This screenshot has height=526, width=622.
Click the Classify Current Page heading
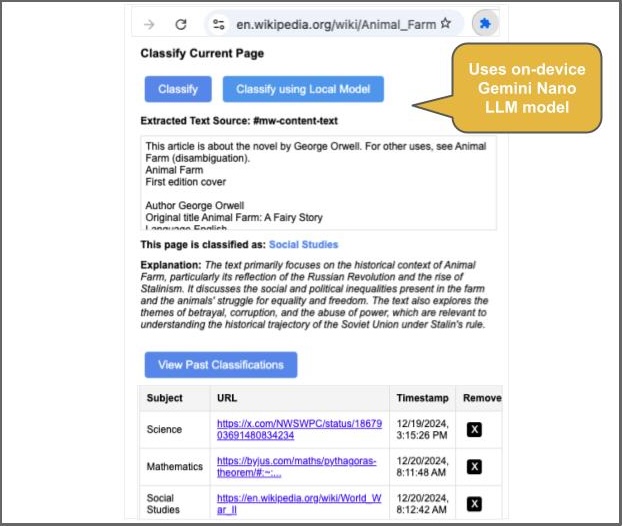pyautogui.click(x=202, y=54)
